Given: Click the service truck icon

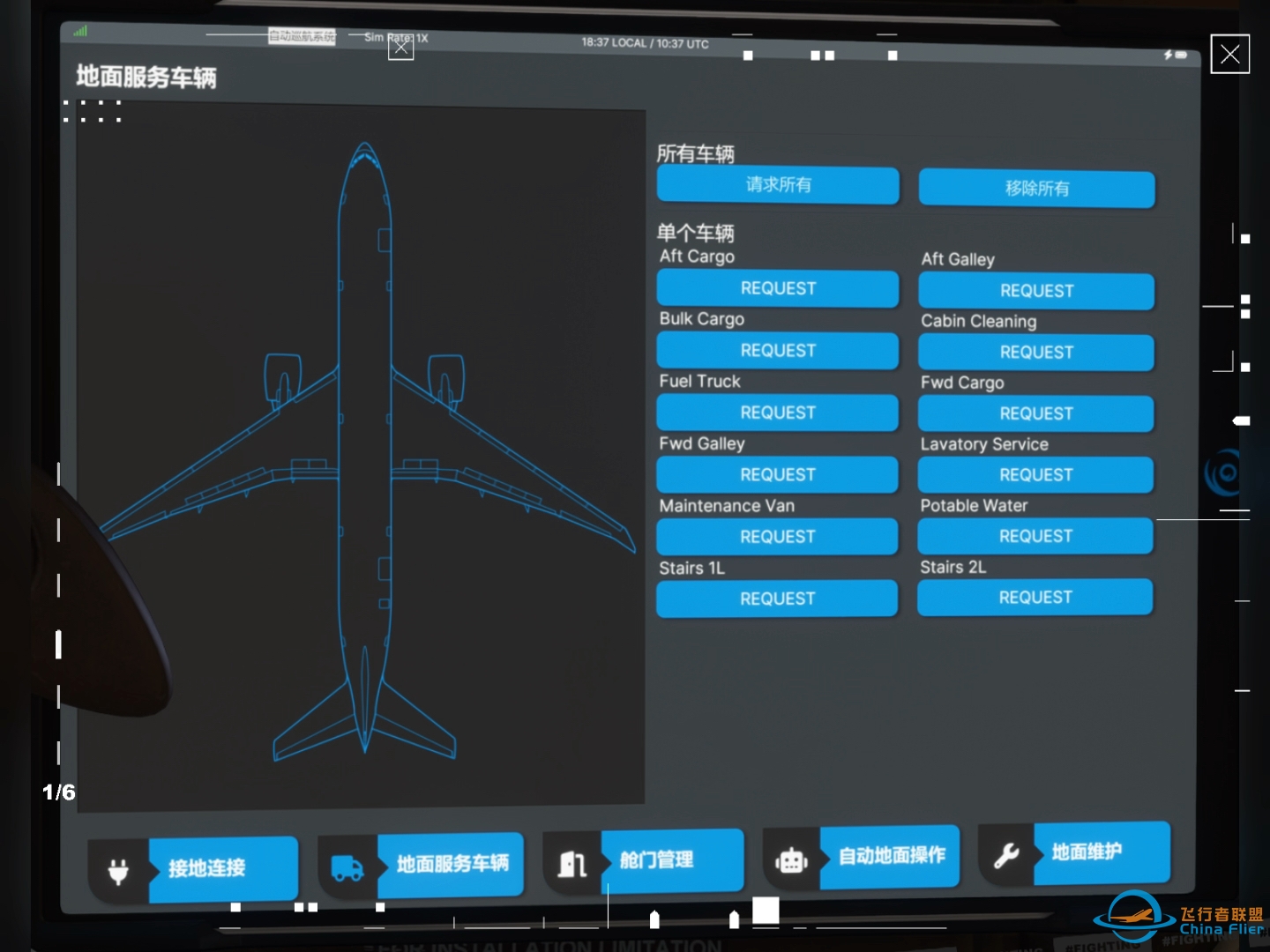Looking at the screenshot, I should [x=347, y=867].
